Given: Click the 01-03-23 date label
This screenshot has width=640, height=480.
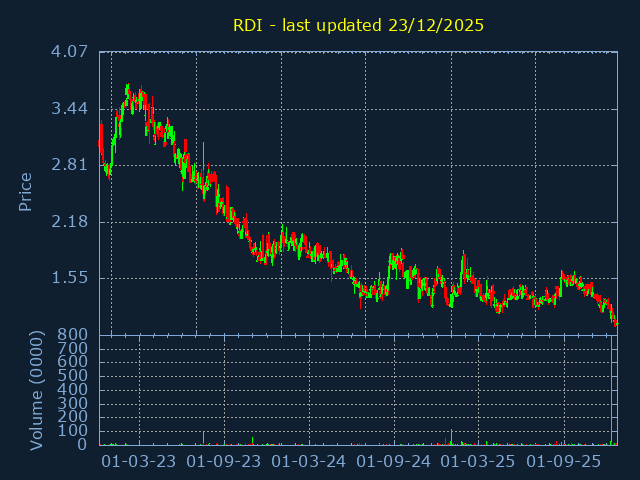Looking at the screenshot, I should [139, 462].
